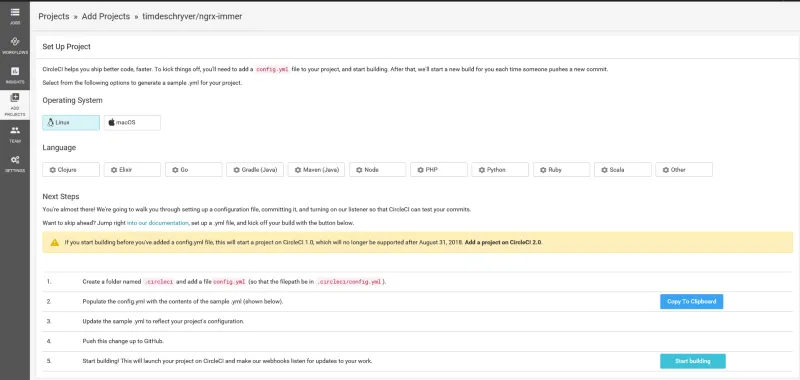The height and width of the screenshot is (380, 800).
Task: Choose Node as the language
Action: tap(378, 169)
